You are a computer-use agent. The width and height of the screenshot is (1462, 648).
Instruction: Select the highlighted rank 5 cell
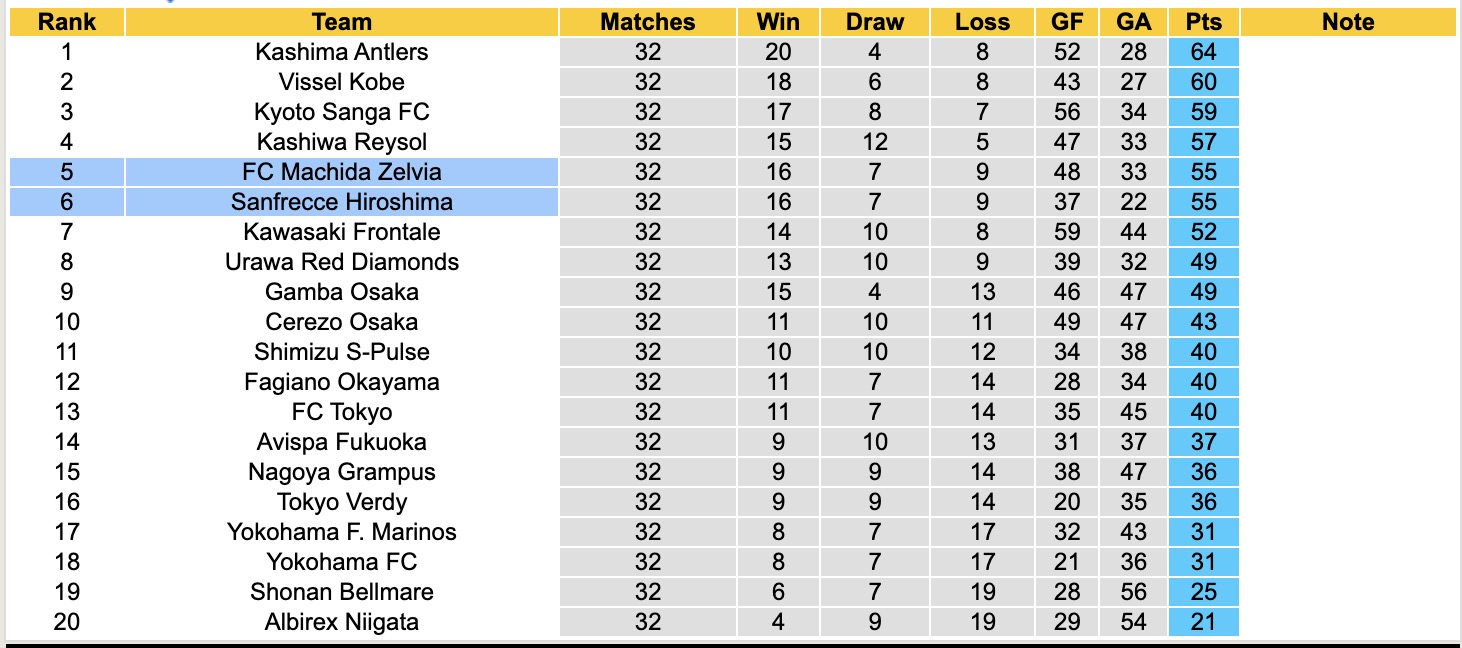coord(67,172)
